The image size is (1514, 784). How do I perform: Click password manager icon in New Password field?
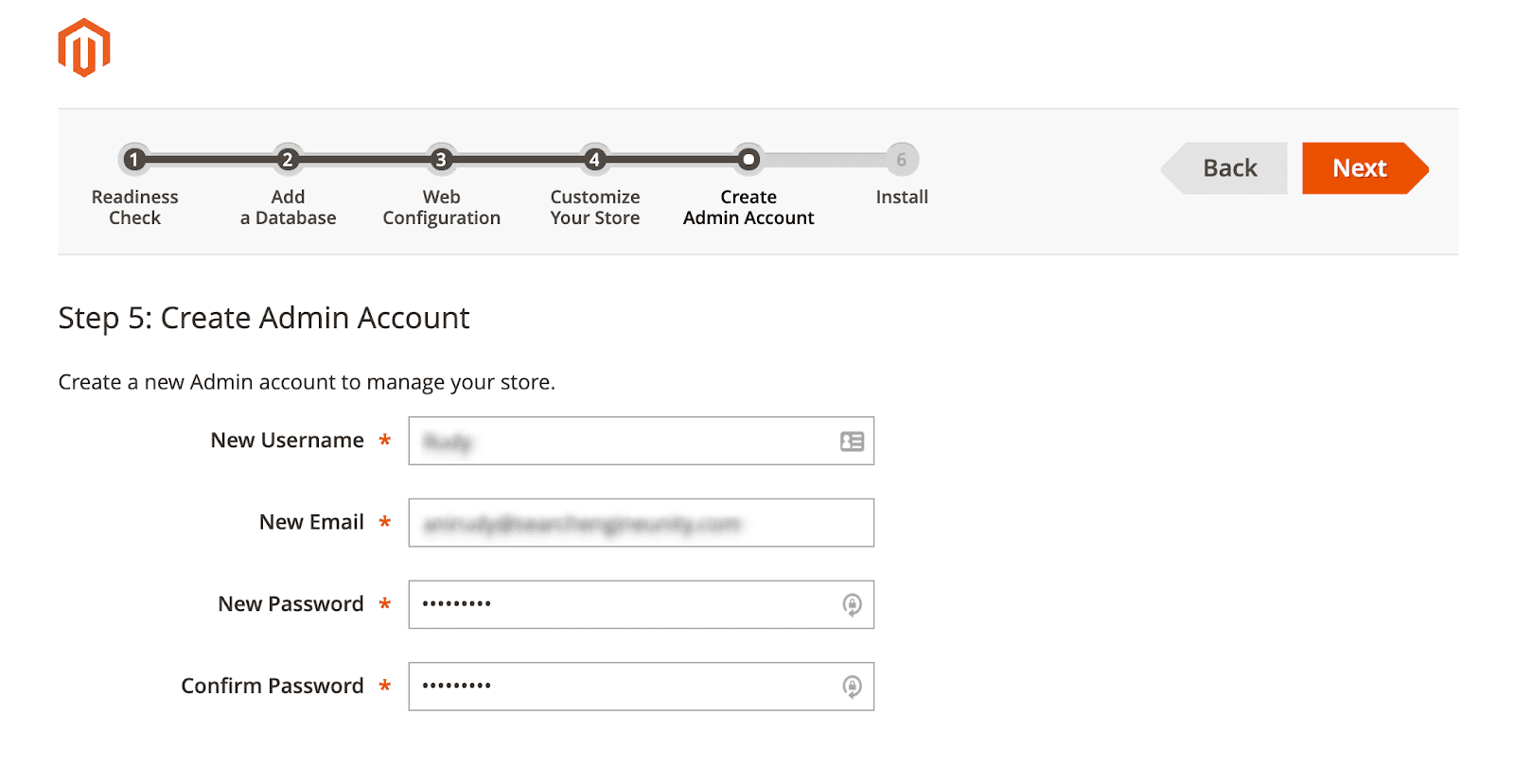pyautogui.click(x=853, y=605)
